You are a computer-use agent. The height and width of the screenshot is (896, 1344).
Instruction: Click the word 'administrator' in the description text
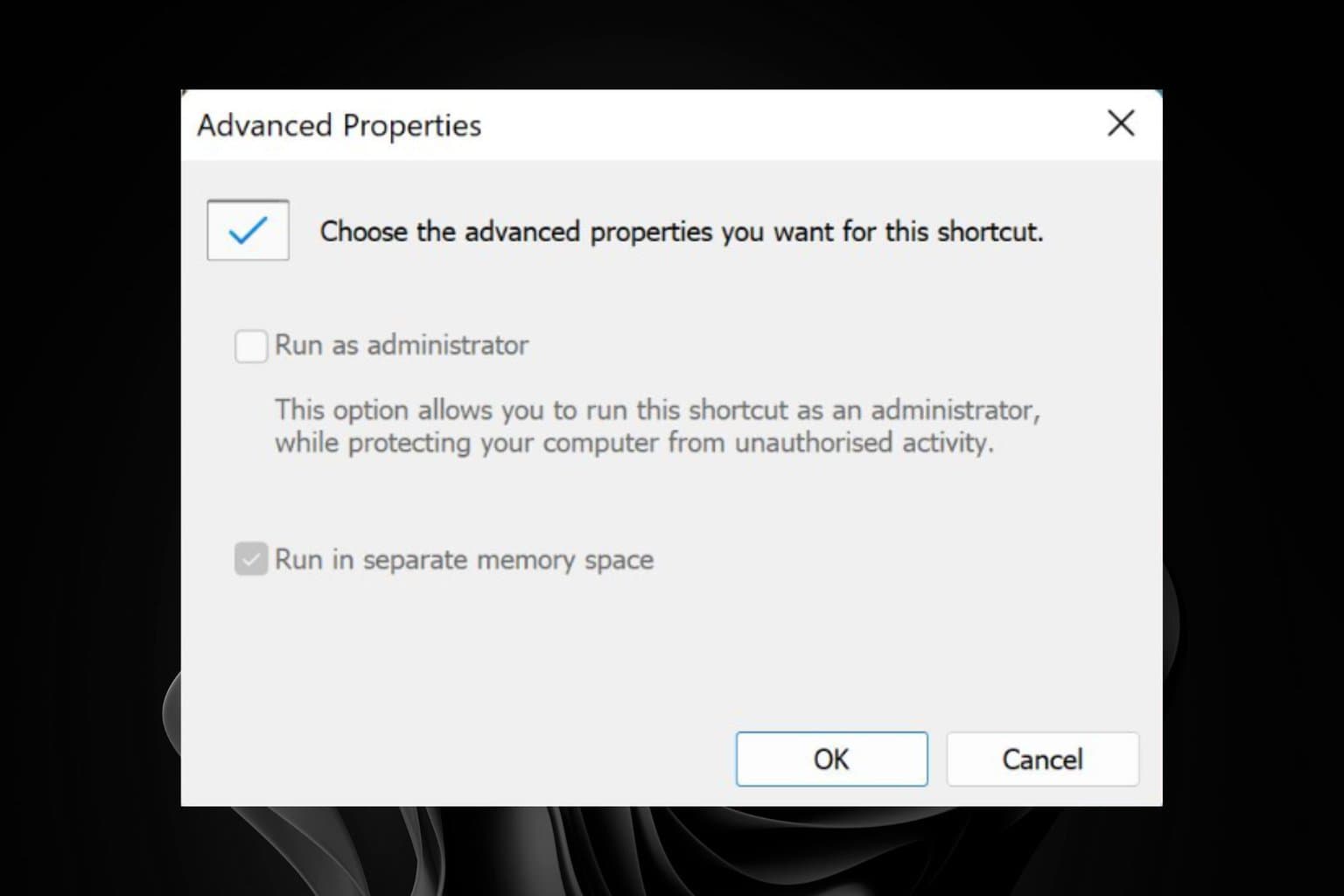(x=955, y=409)
